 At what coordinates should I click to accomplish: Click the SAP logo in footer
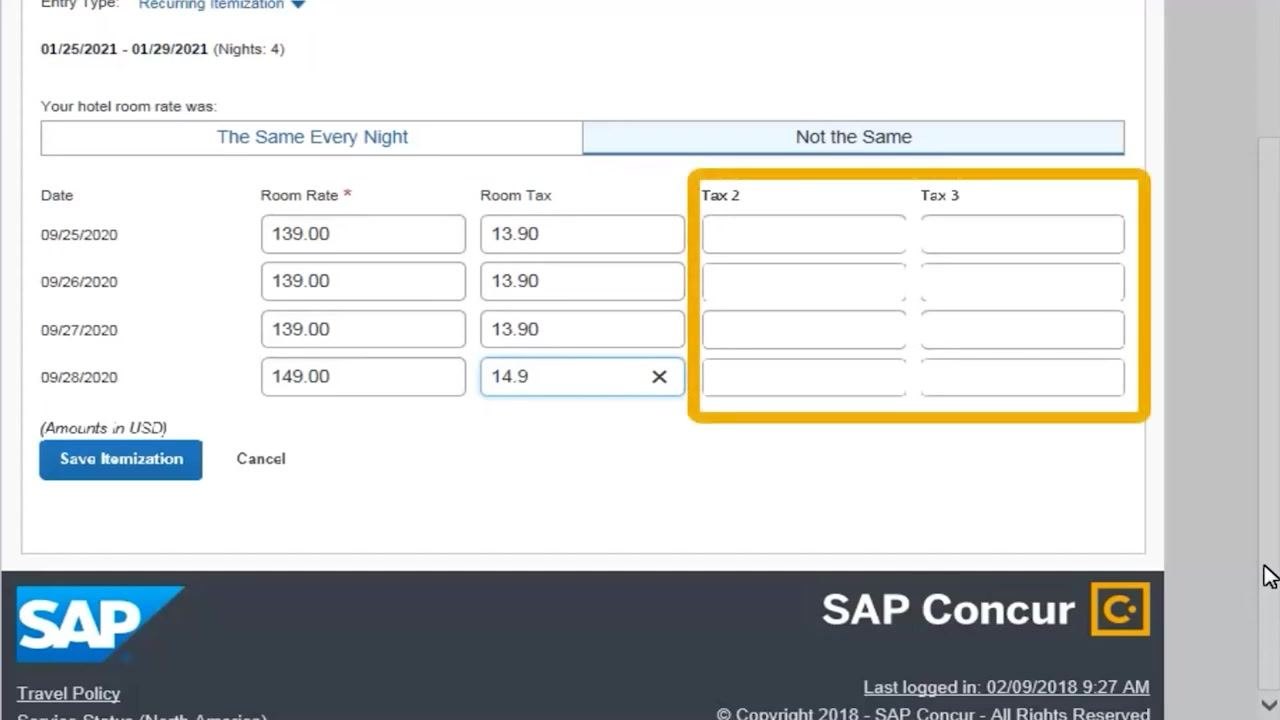point(100,624)
